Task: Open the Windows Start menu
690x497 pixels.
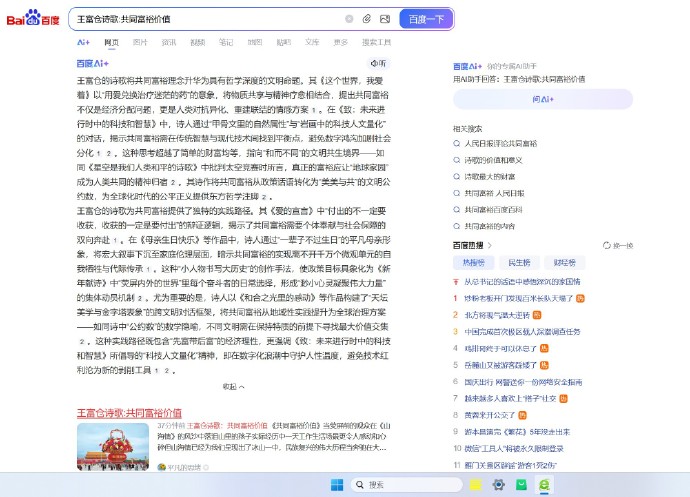Action: 338,484
